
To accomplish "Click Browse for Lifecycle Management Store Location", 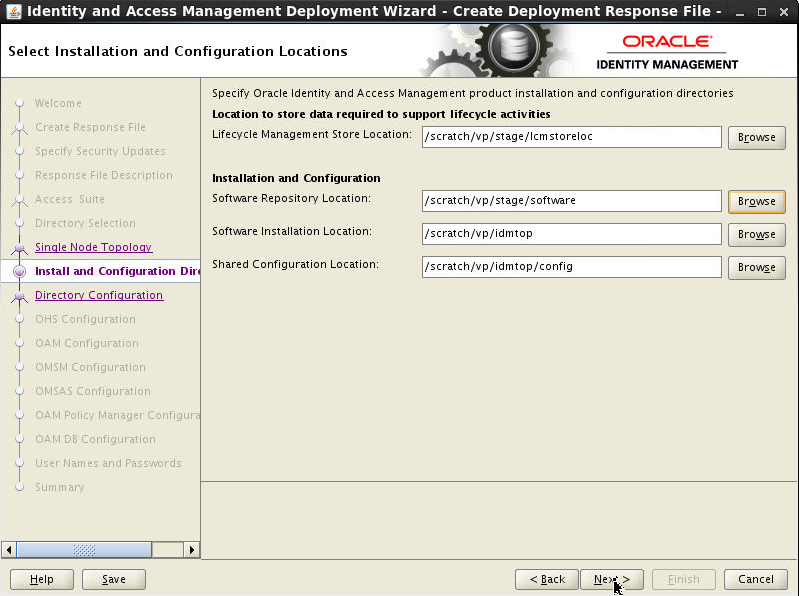I will coord(756,138).
